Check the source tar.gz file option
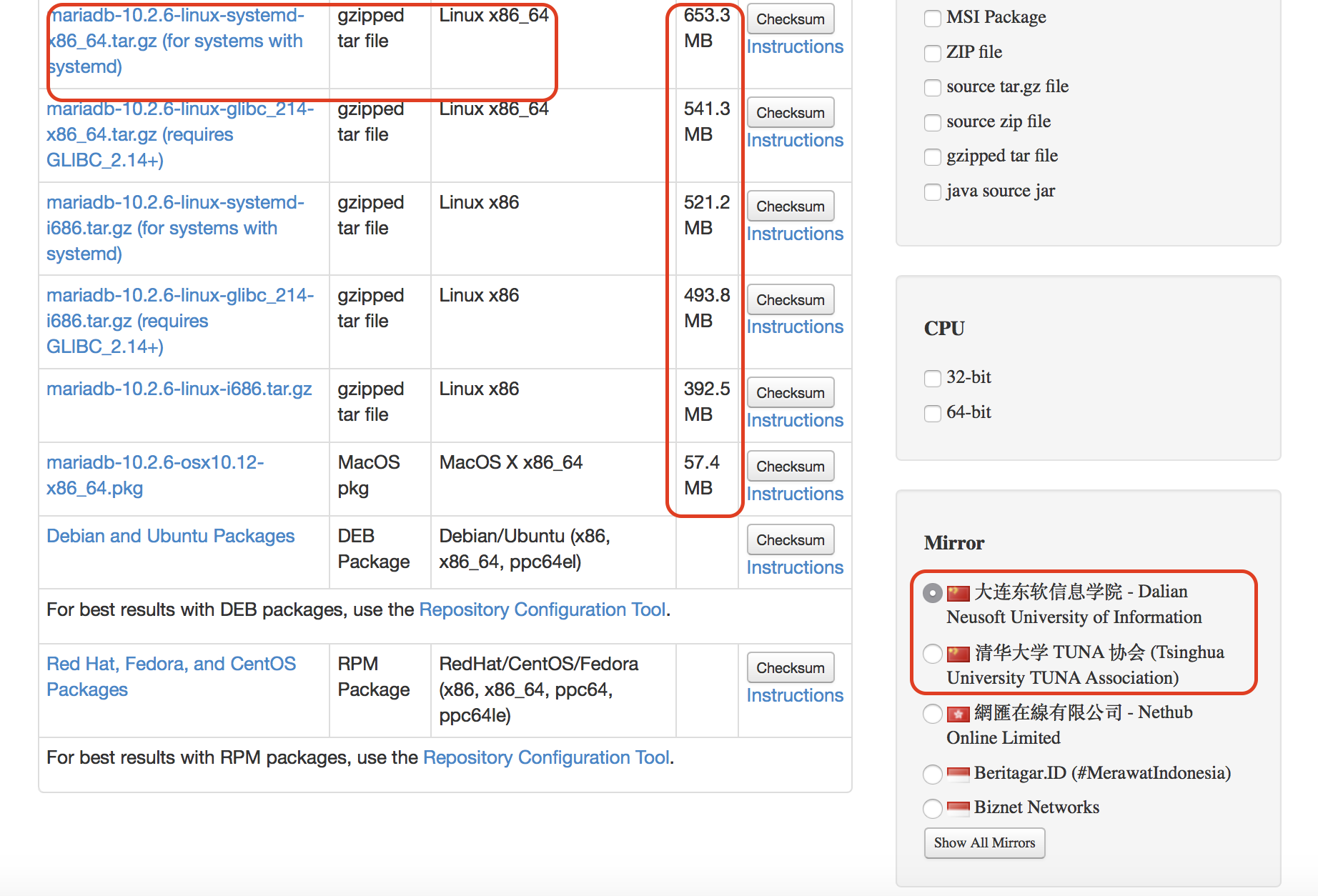 pos(933,87)
